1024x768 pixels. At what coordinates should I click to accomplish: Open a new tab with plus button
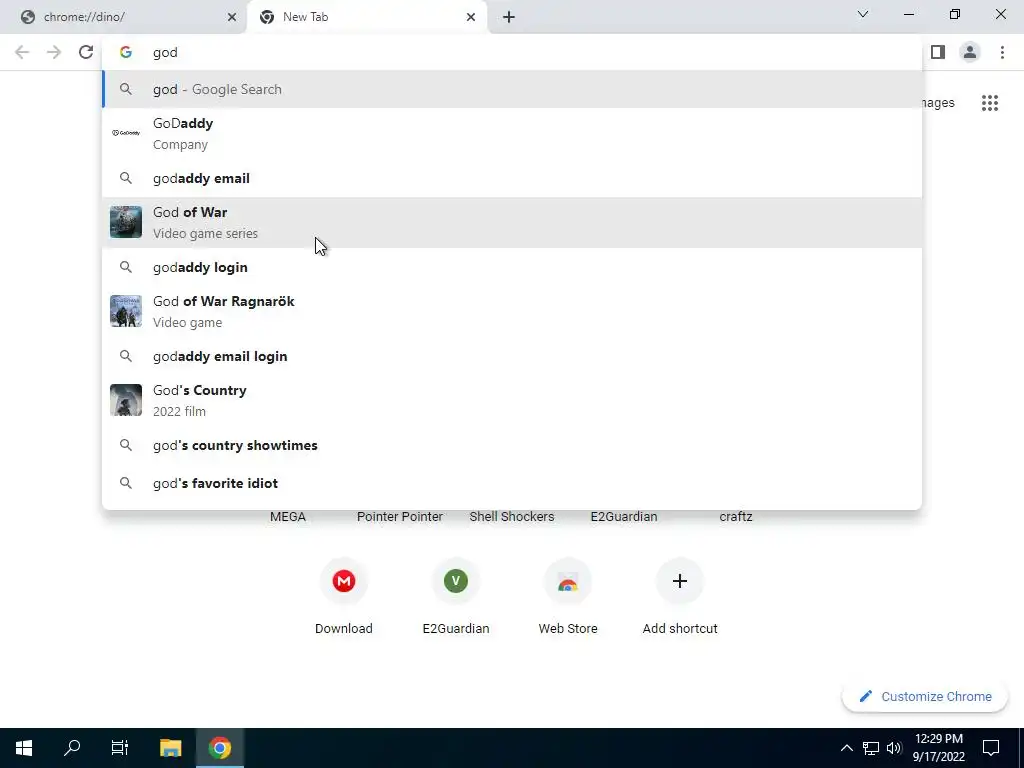tap(509, 17)
